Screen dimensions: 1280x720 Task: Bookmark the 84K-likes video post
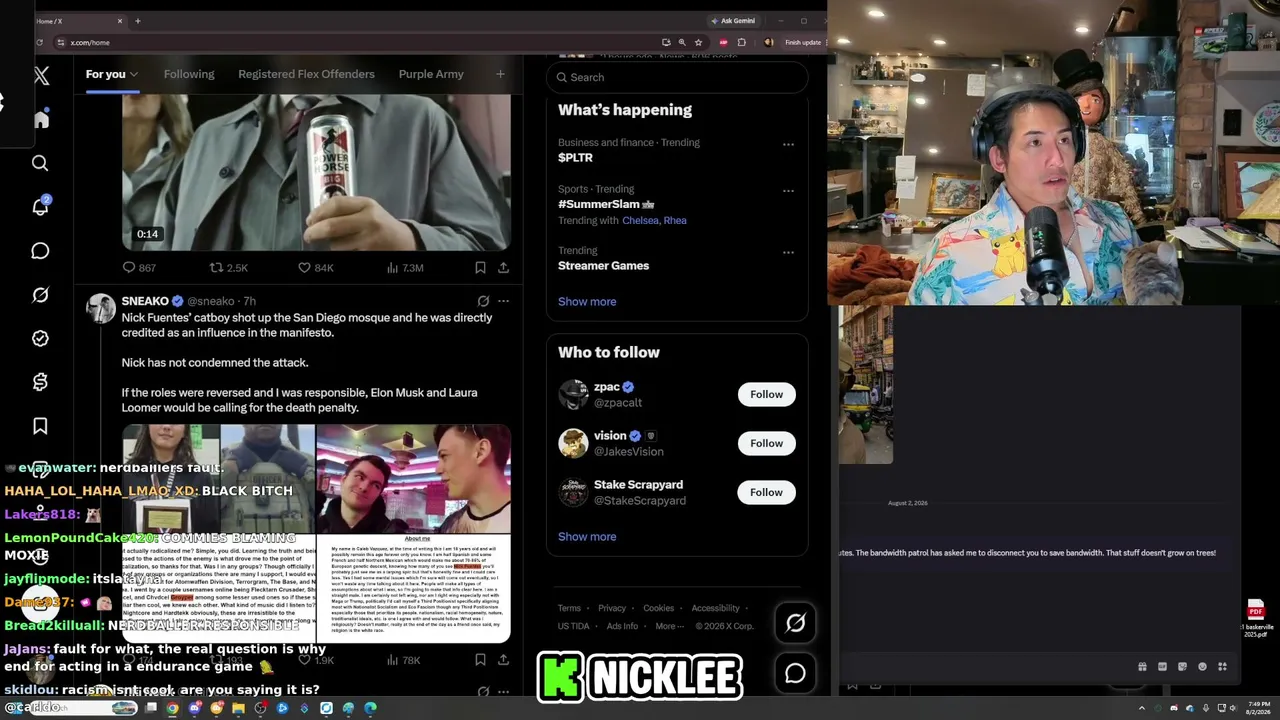pyautogui.click(x=480, y=268)
